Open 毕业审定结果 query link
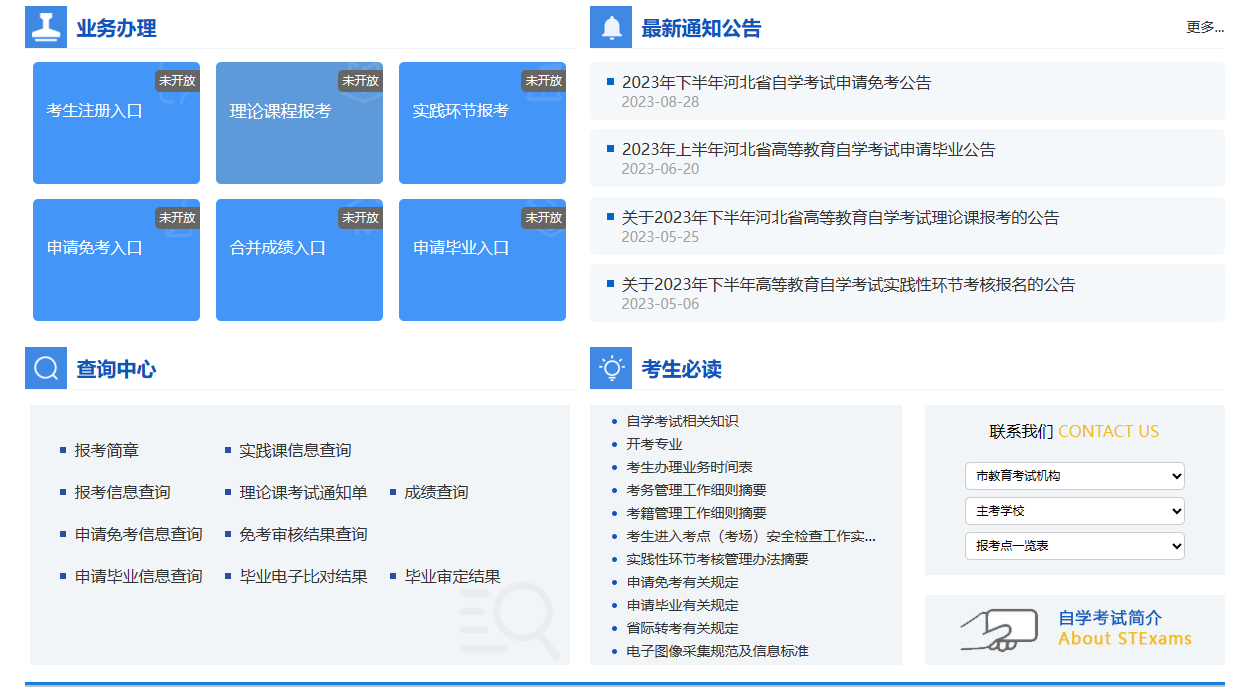The image size is (1236, 695). click(452, 576)
